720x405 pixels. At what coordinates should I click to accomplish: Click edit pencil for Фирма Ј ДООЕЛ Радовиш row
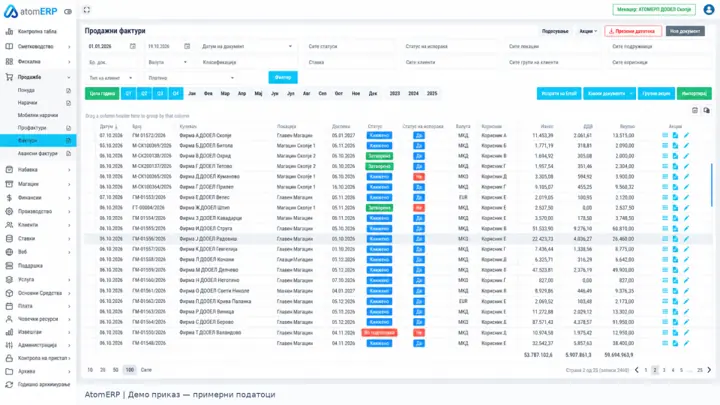coord(686,239)
